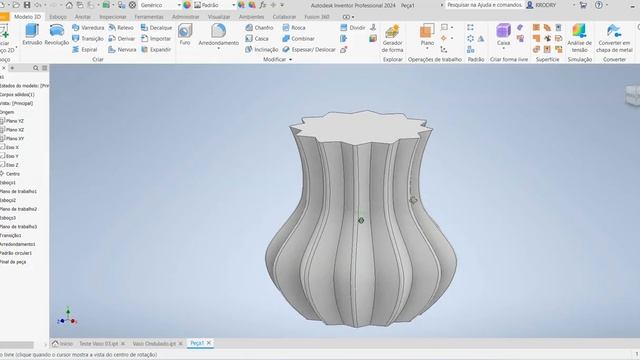640x360 pixels.
Task: Select the Caixa freeform box tool
Action: click(x=503, y=34)
